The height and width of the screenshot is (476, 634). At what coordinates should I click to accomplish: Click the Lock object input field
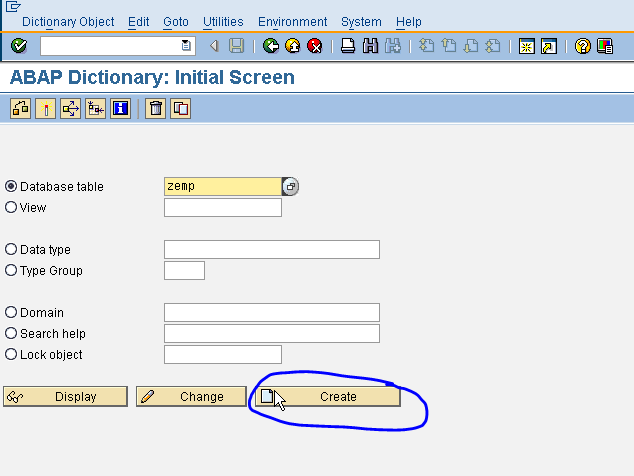223,355
